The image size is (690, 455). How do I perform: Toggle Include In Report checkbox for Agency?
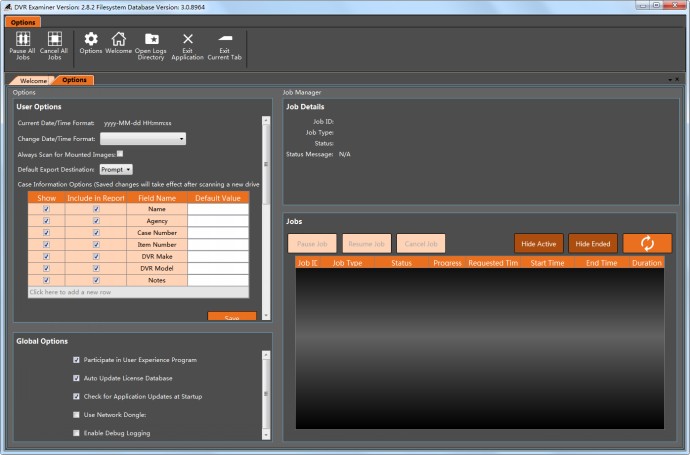pos(96,221)
